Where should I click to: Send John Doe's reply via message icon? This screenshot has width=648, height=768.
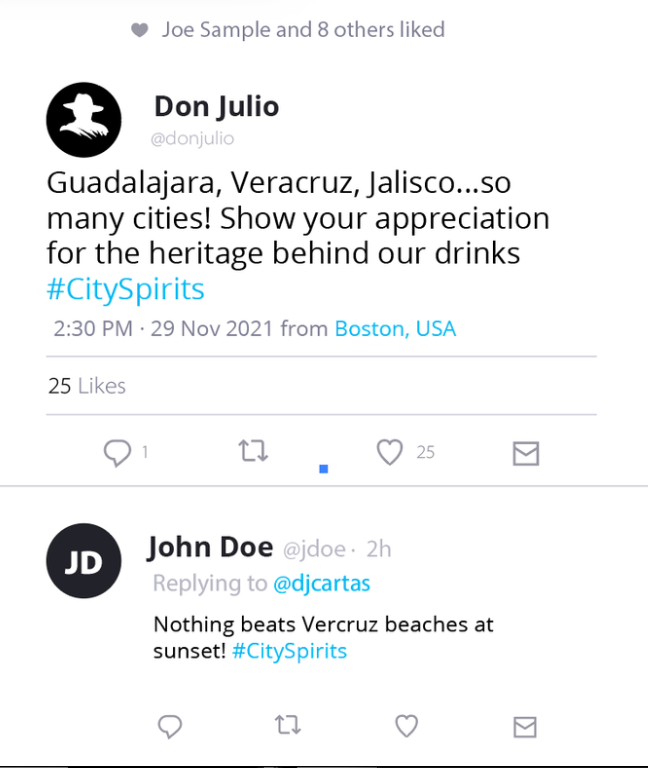[x=525, y=725]
